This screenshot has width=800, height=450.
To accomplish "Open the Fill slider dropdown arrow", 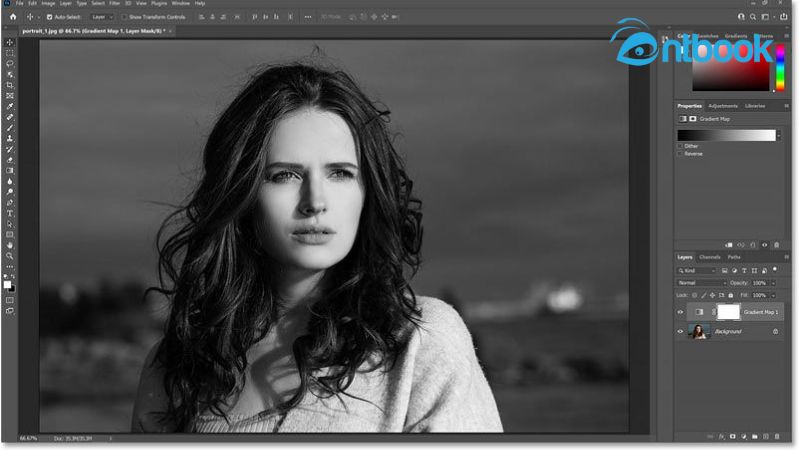I will (773, 295).
